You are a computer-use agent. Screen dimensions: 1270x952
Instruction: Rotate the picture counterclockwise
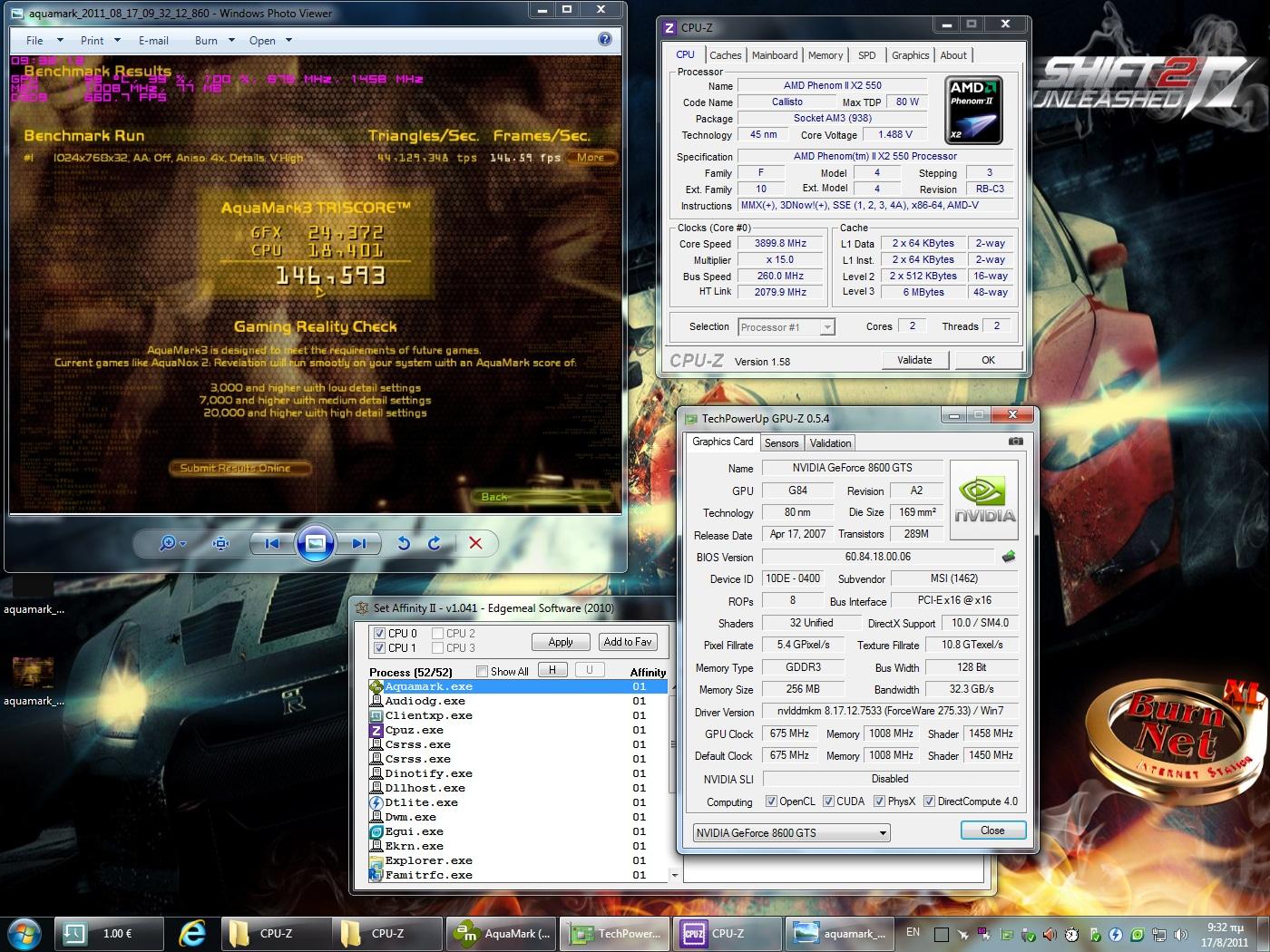(404, 543)
